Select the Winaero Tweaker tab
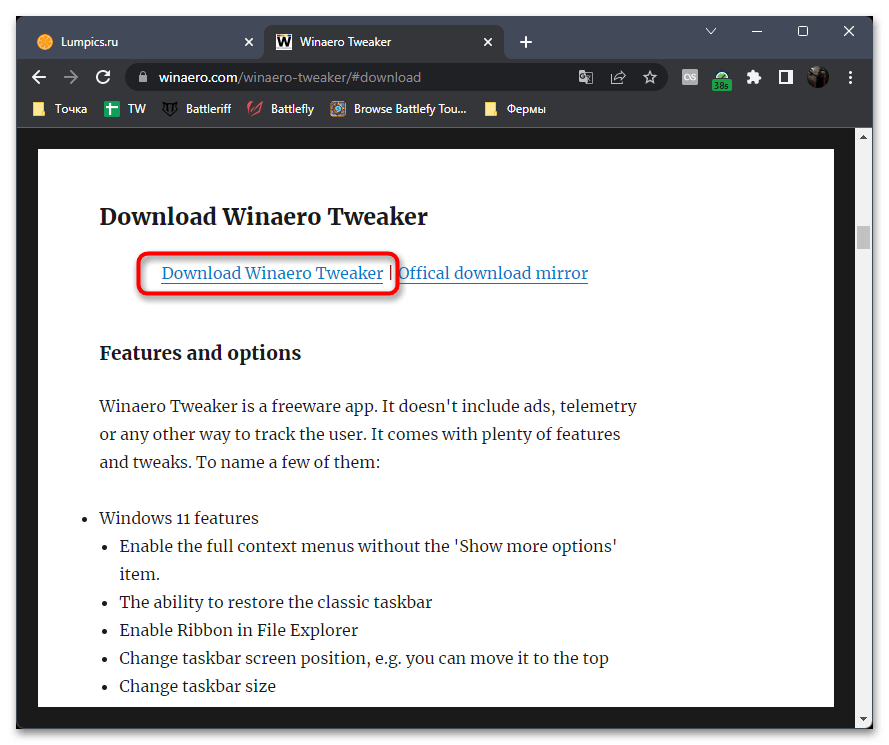Viewport: 889px width, 745px height. pos(384,42)
